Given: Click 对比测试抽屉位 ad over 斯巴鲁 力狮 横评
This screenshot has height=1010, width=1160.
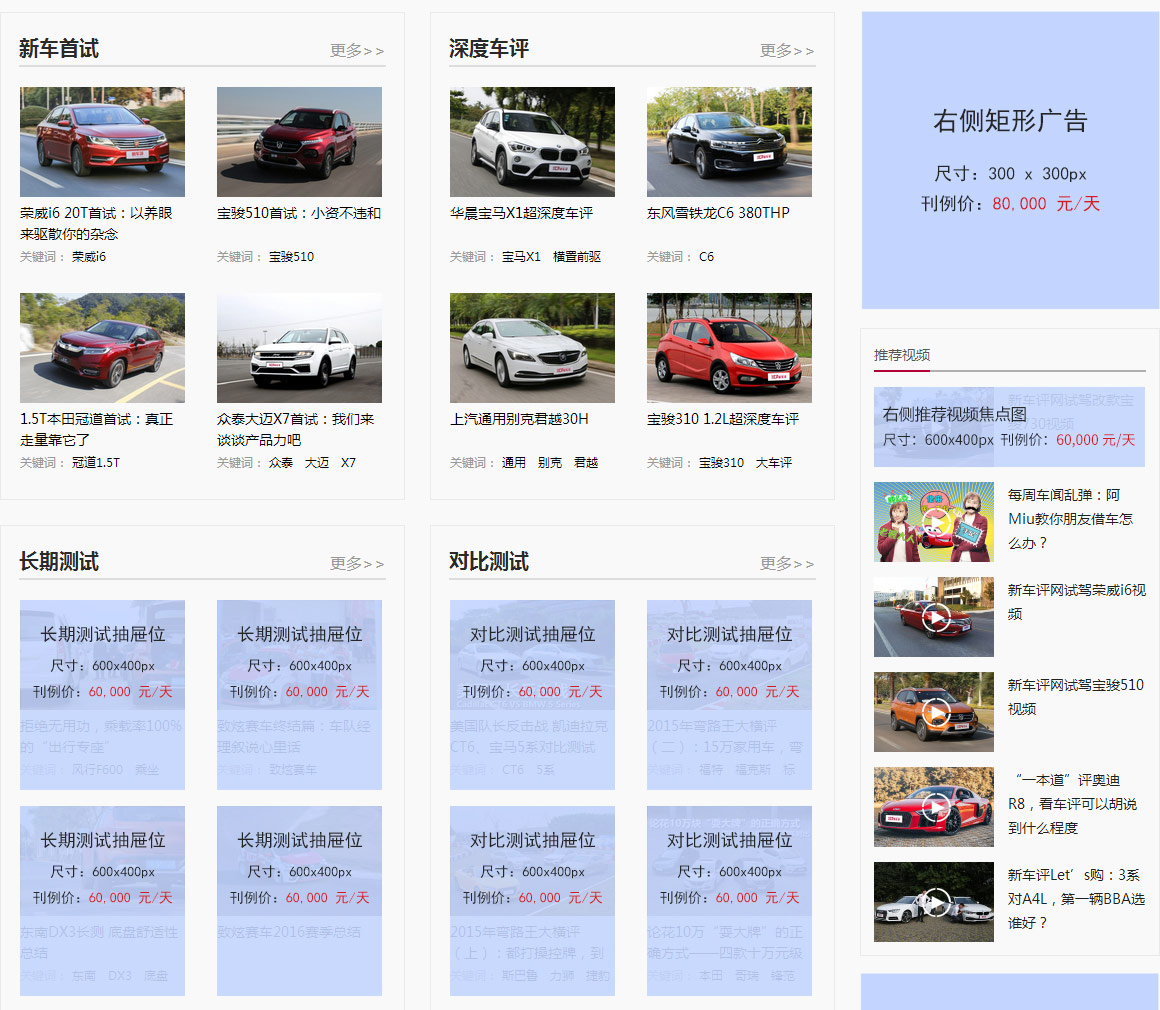Looking at the screenshot, I should pos(532,900).
